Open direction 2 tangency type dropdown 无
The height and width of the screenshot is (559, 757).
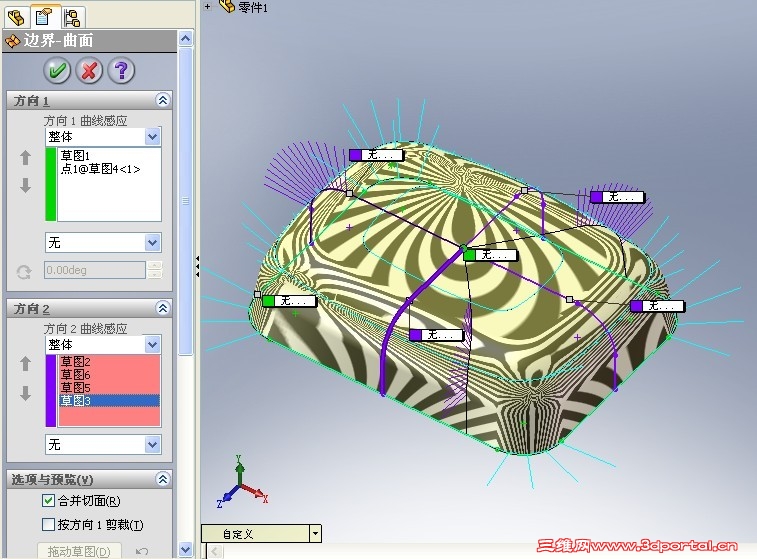(x=153, y=444)
